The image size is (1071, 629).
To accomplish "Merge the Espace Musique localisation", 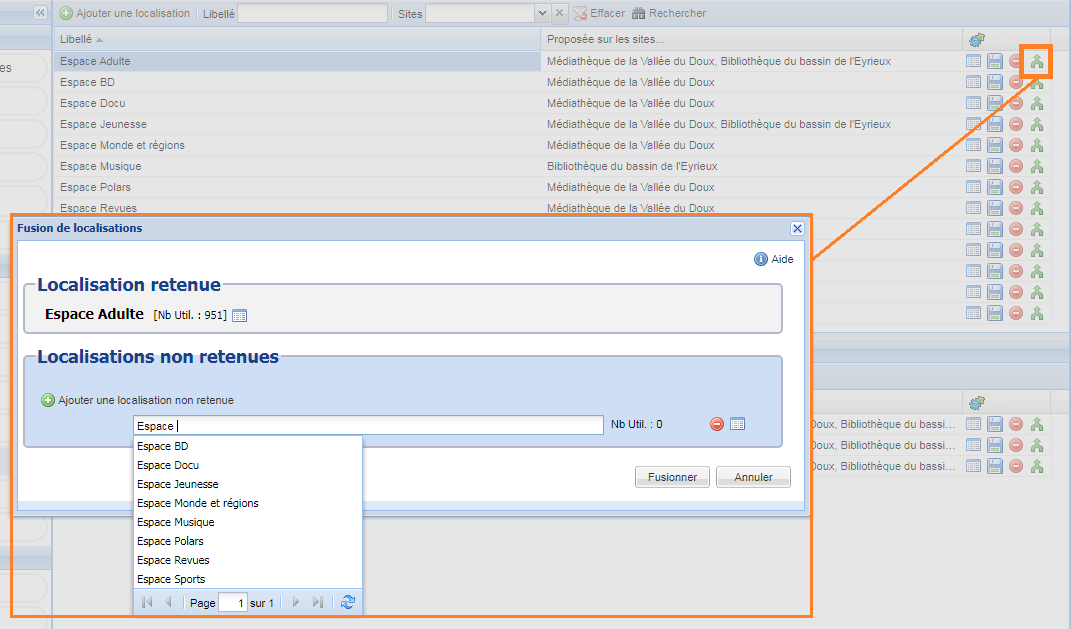I will click(x=1037, y=167).
